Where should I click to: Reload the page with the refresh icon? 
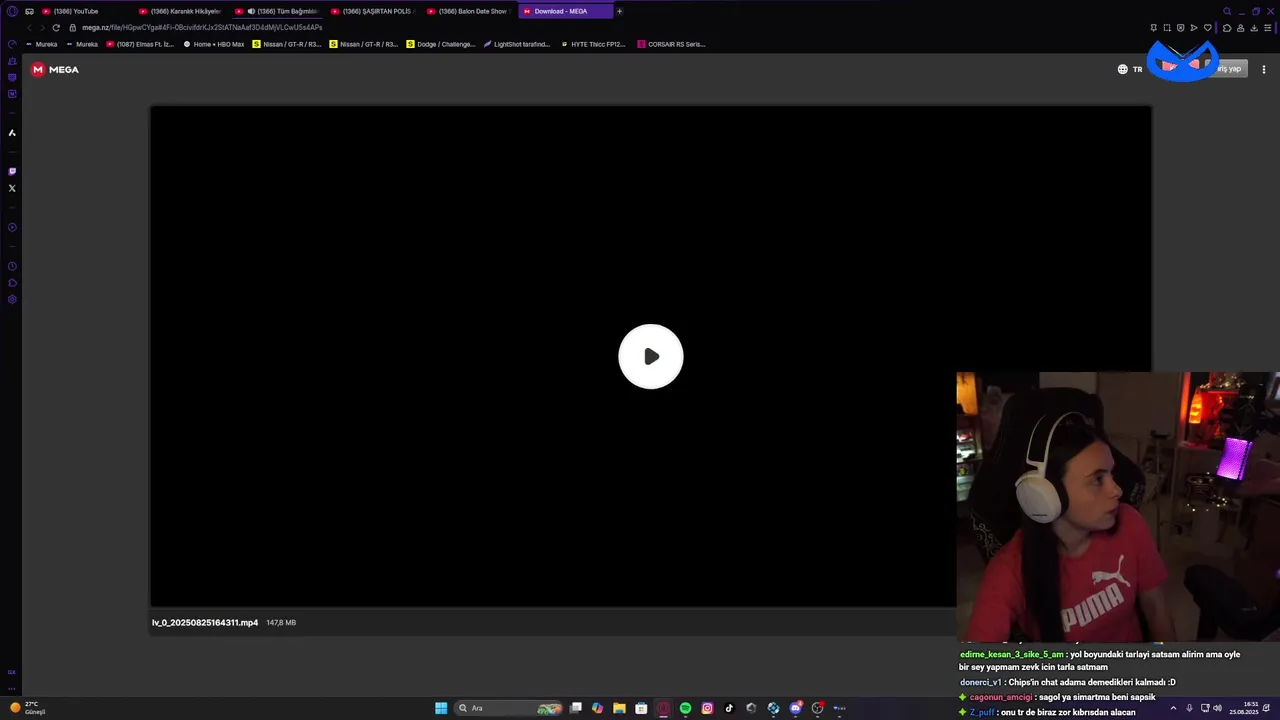(x=56, y=28)
